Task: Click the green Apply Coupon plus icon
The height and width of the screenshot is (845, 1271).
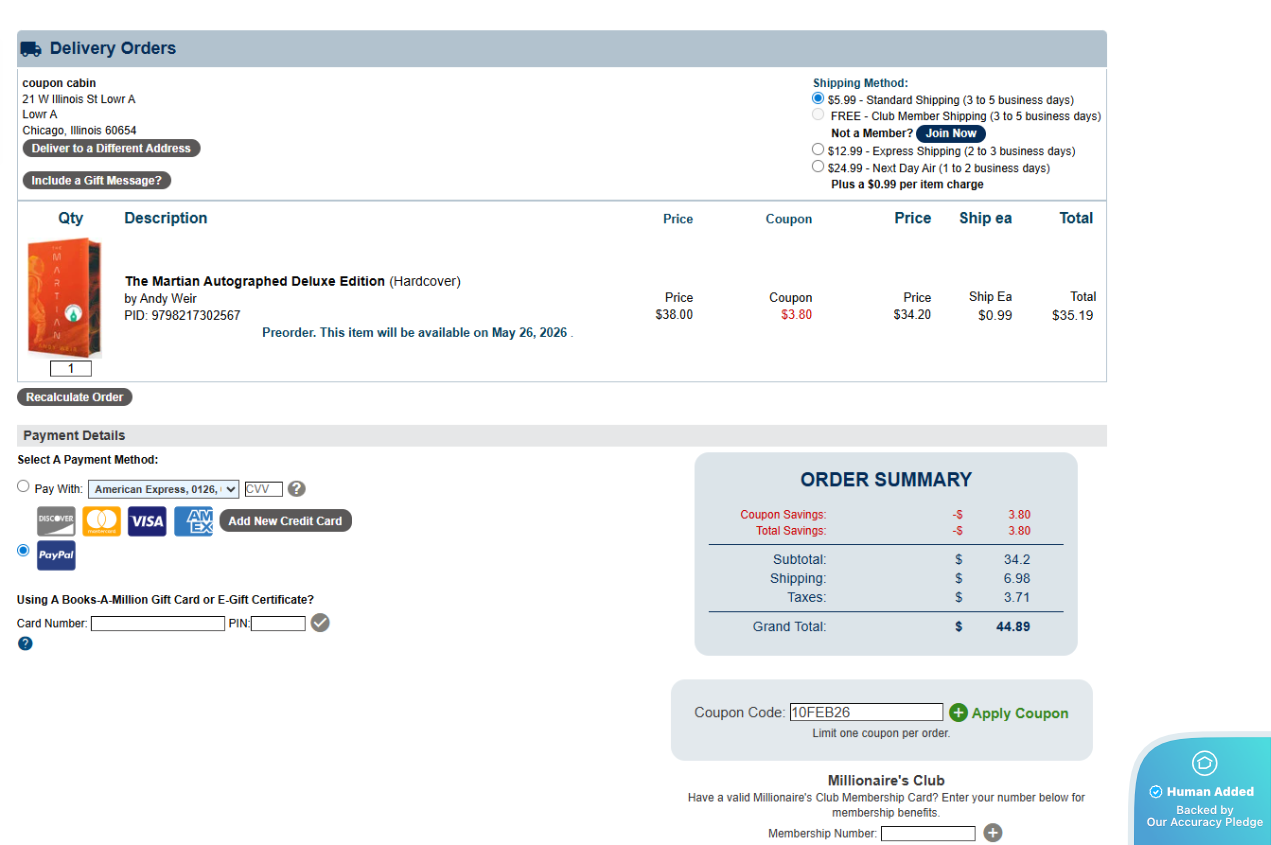Action: pyautogui.click(x=958, y=713)
